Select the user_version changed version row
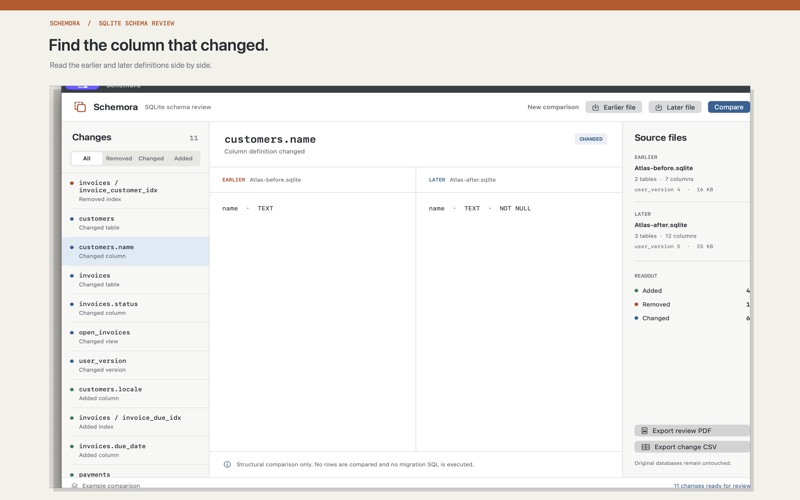This screenshot has width=800, height=500. (136, 365)
